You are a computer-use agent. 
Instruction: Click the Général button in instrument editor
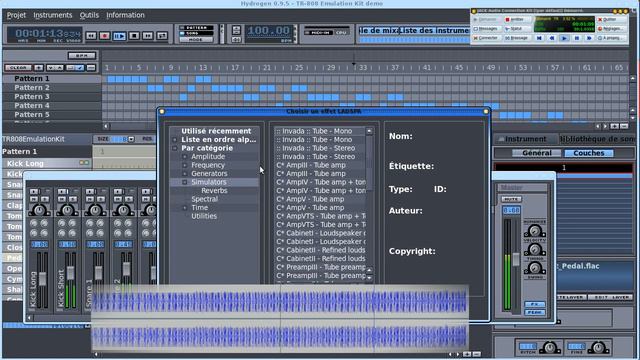[x=536, y=153]
